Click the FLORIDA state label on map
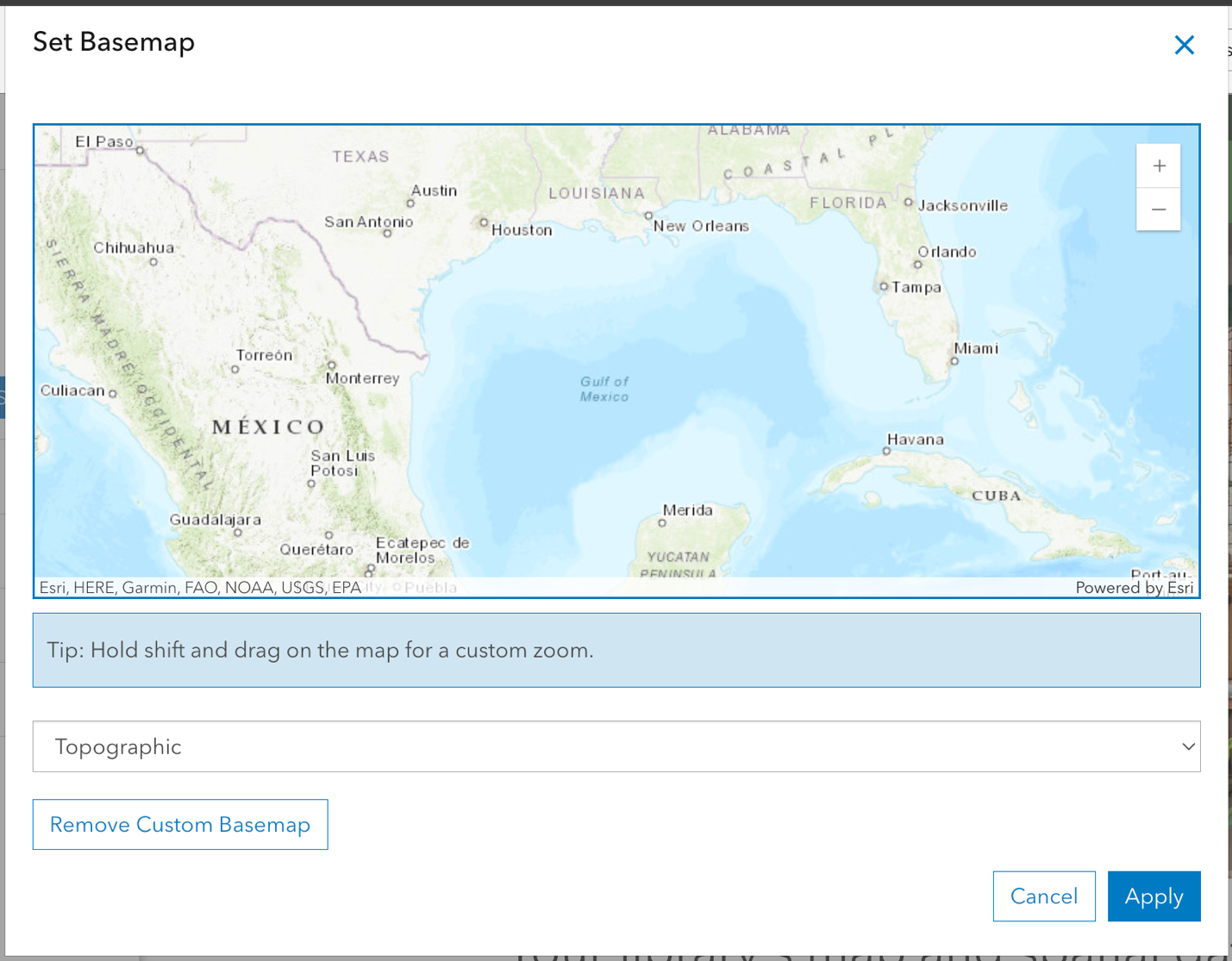Image resolution: width=1232 pixels, height=961 pixels. pyautogui.click(x=848, y=203)
